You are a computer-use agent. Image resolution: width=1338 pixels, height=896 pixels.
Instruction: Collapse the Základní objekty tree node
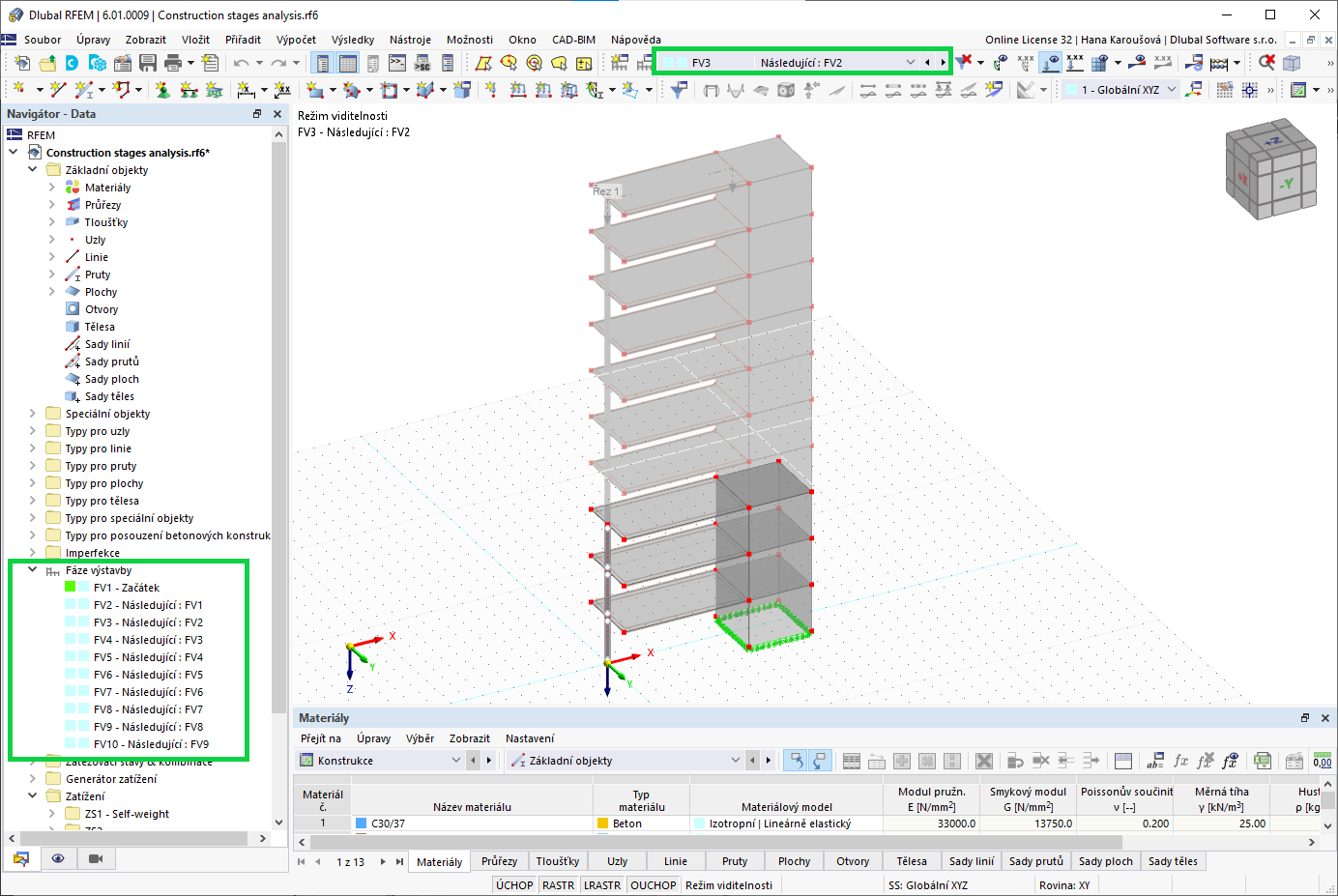click(33, 170)
